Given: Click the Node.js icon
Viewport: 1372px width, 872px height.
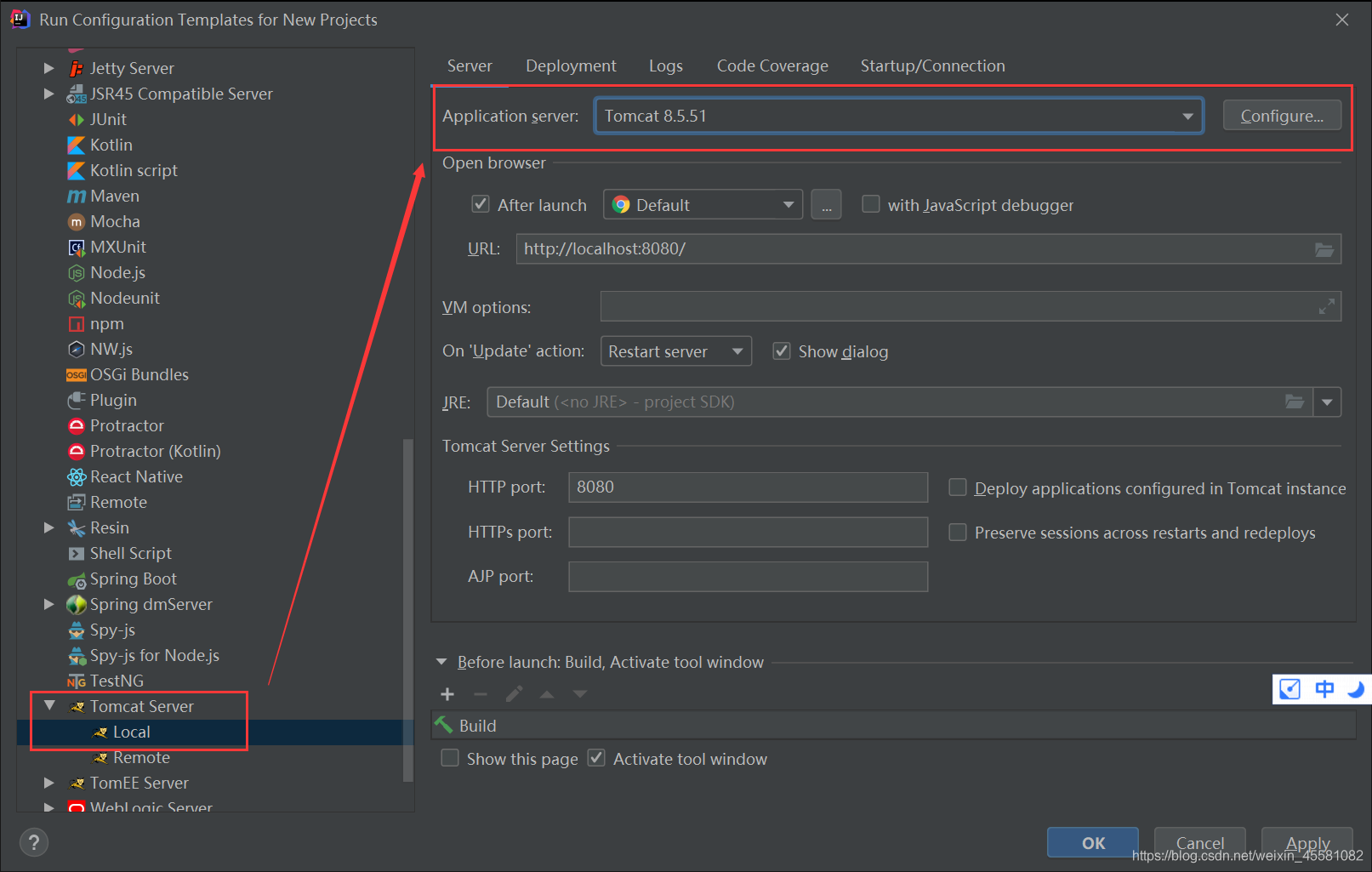Looking at the screenshot, I should (x=77, y=272).
